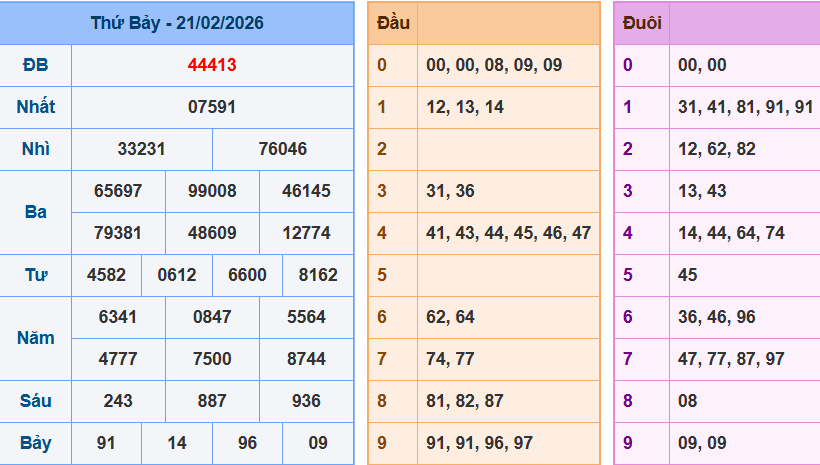The image size is (820, 465).
Task: Select fourth prize number 6600
Action: pyautogui.click(x=247, y=275)
